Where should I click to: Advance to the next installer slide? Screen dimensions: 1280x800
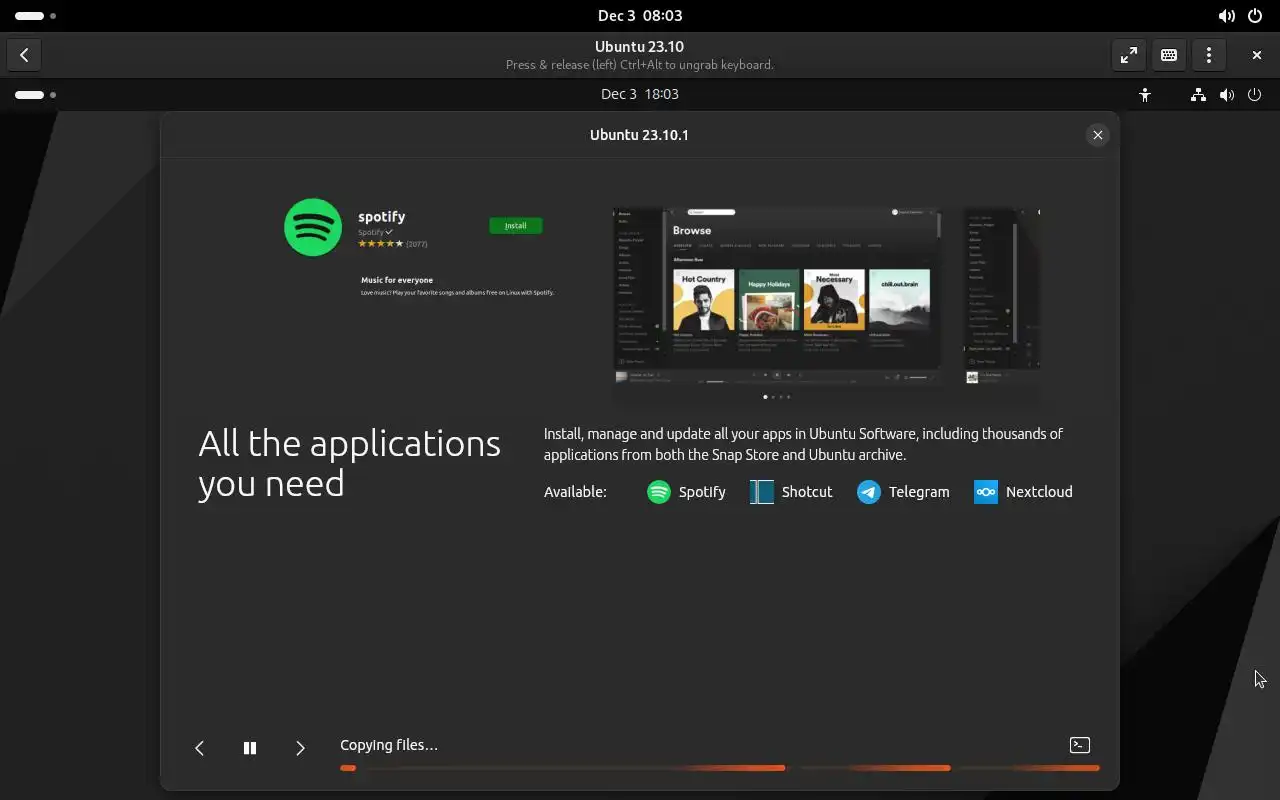click(x=300, y=748)
